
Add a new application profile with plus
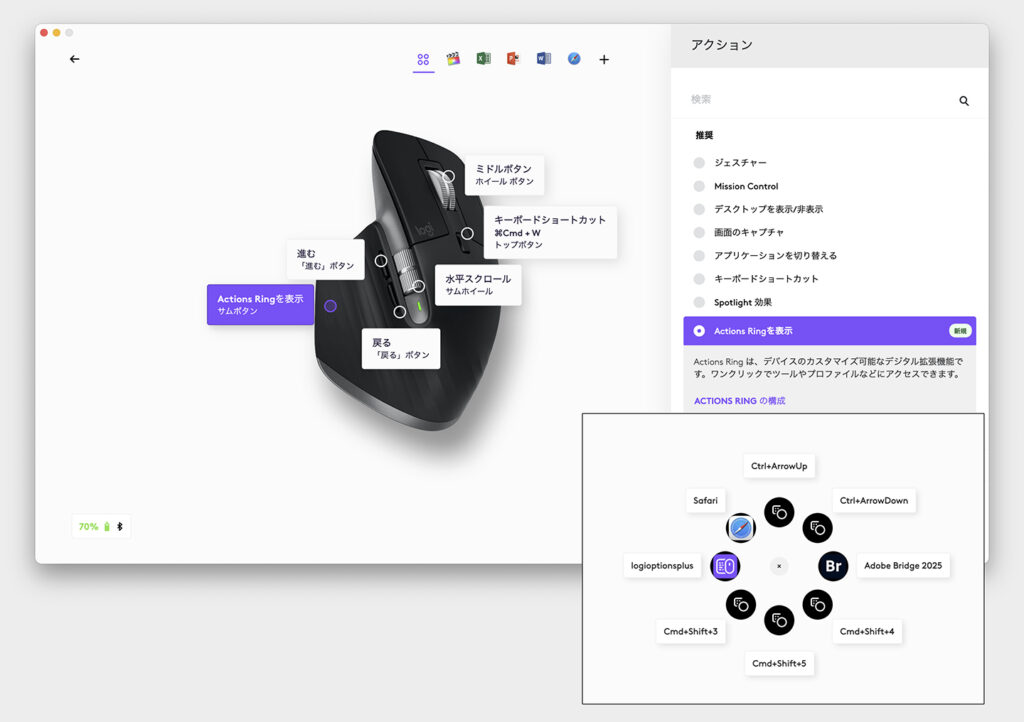point(604,60)
